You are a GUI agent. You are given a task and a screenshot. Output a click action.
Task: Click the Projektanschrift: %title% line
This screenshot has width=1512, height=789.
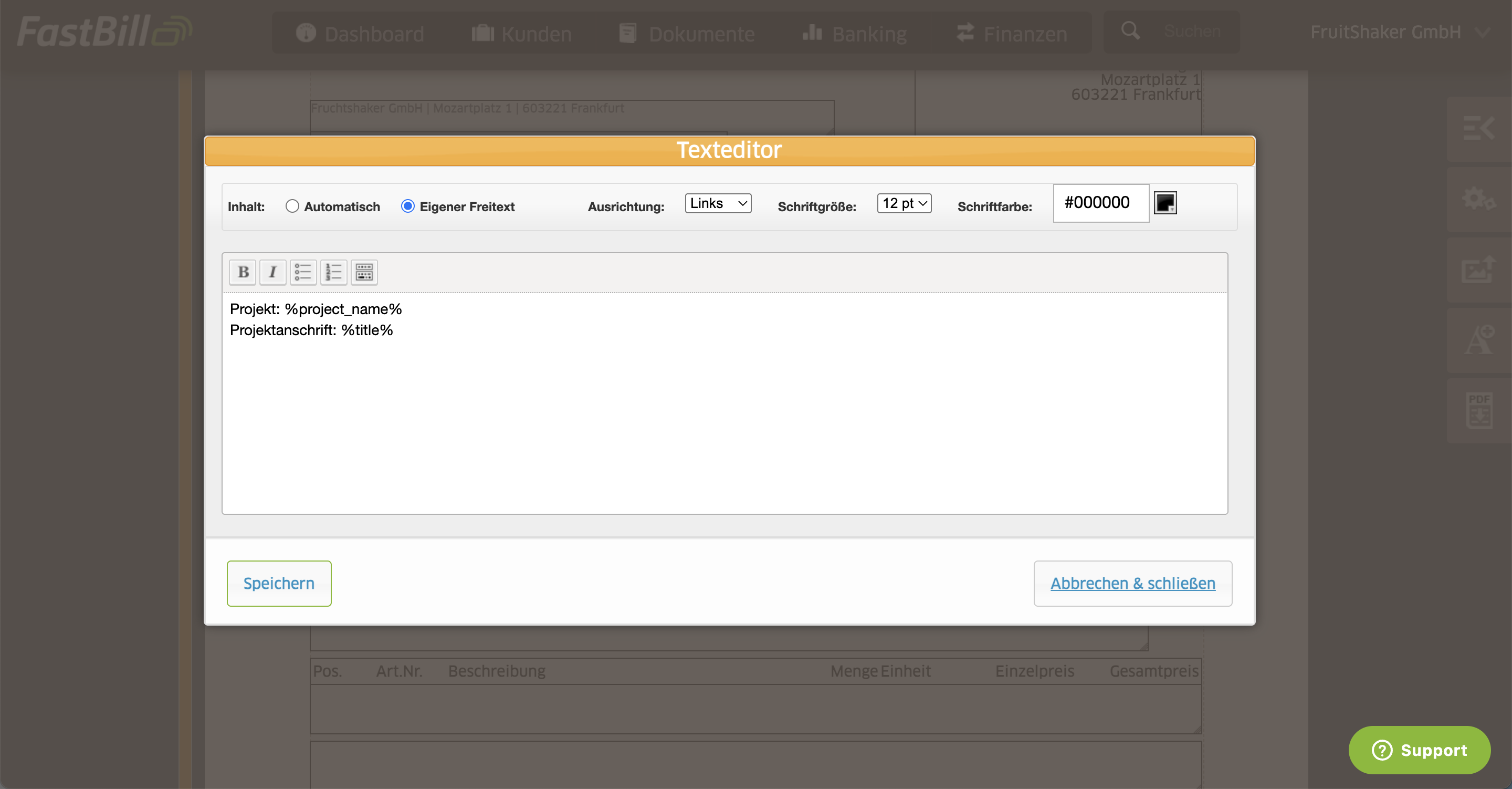click(311, 330)
